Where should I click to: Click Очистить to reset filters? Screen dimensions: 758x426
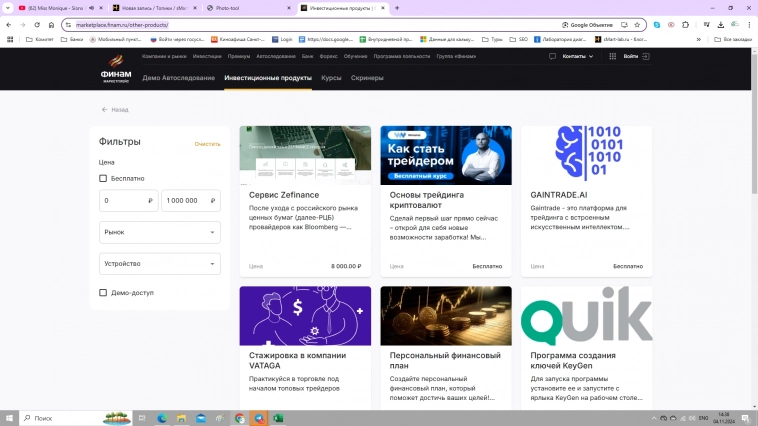[207, 144]
